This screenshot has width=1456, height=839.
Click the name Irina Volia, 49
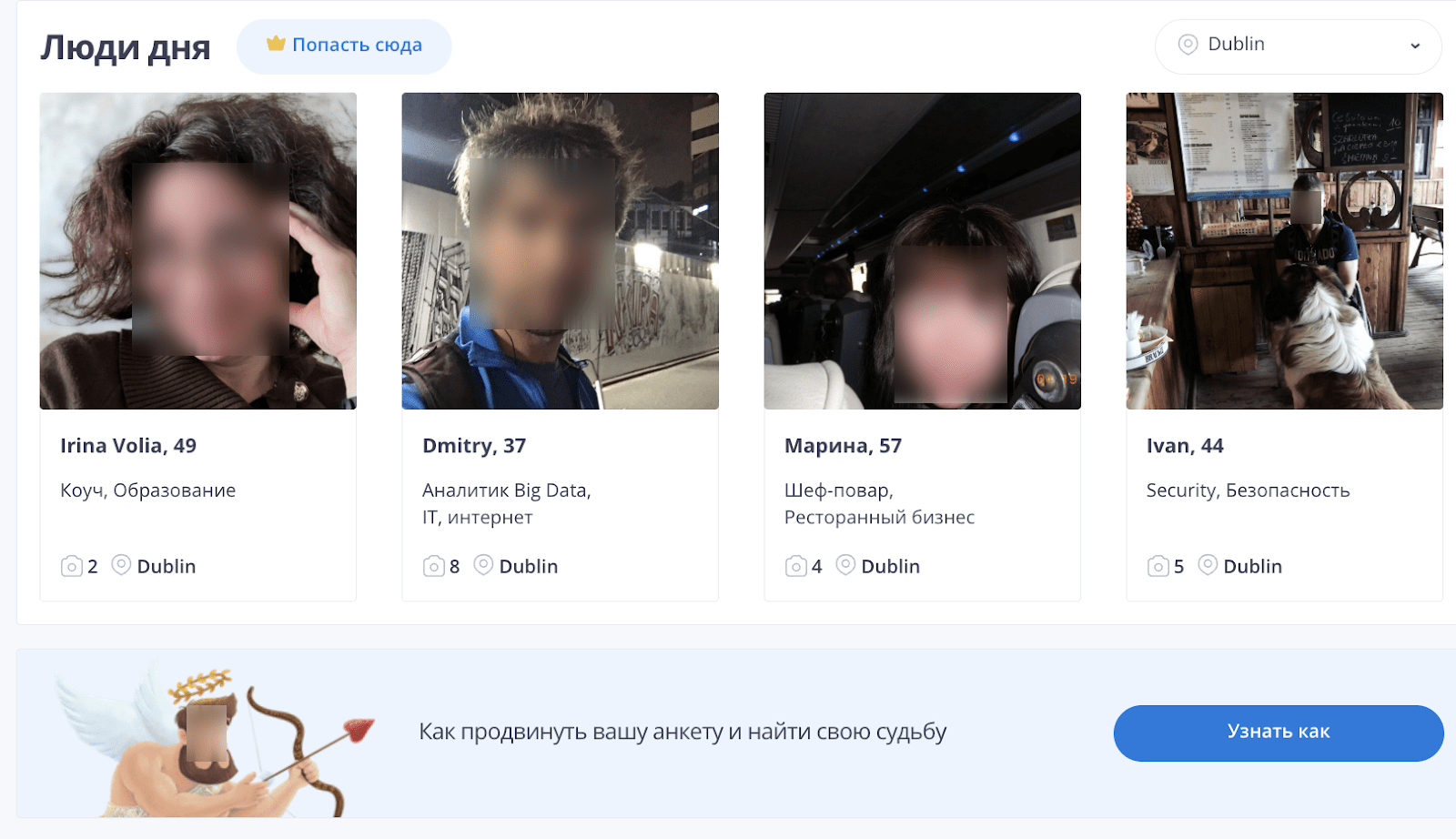point(128,446)
